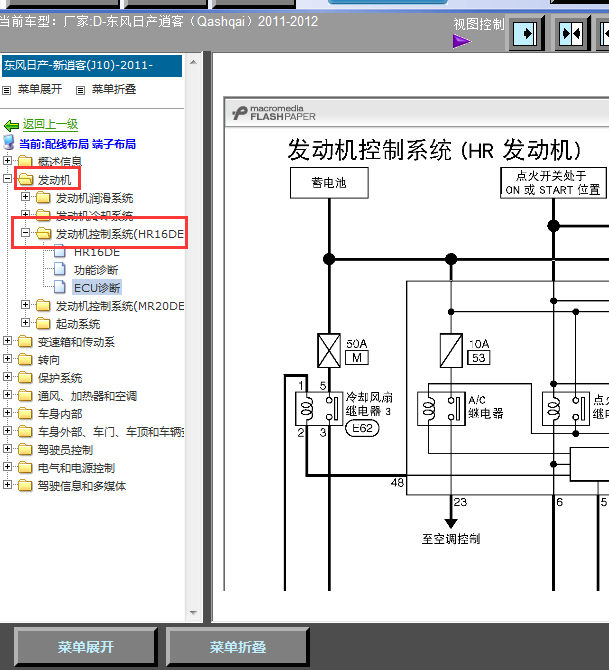Click the view control collapse-both-sides icon

[571, 33]
